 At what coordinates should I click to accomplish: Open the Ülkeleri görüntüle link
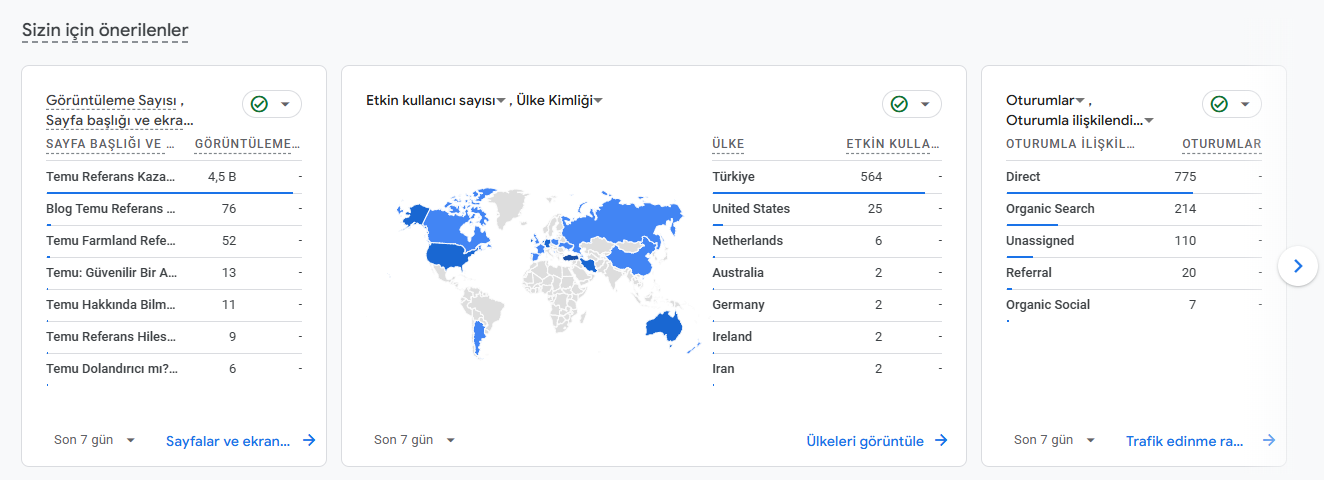[865, 440]
